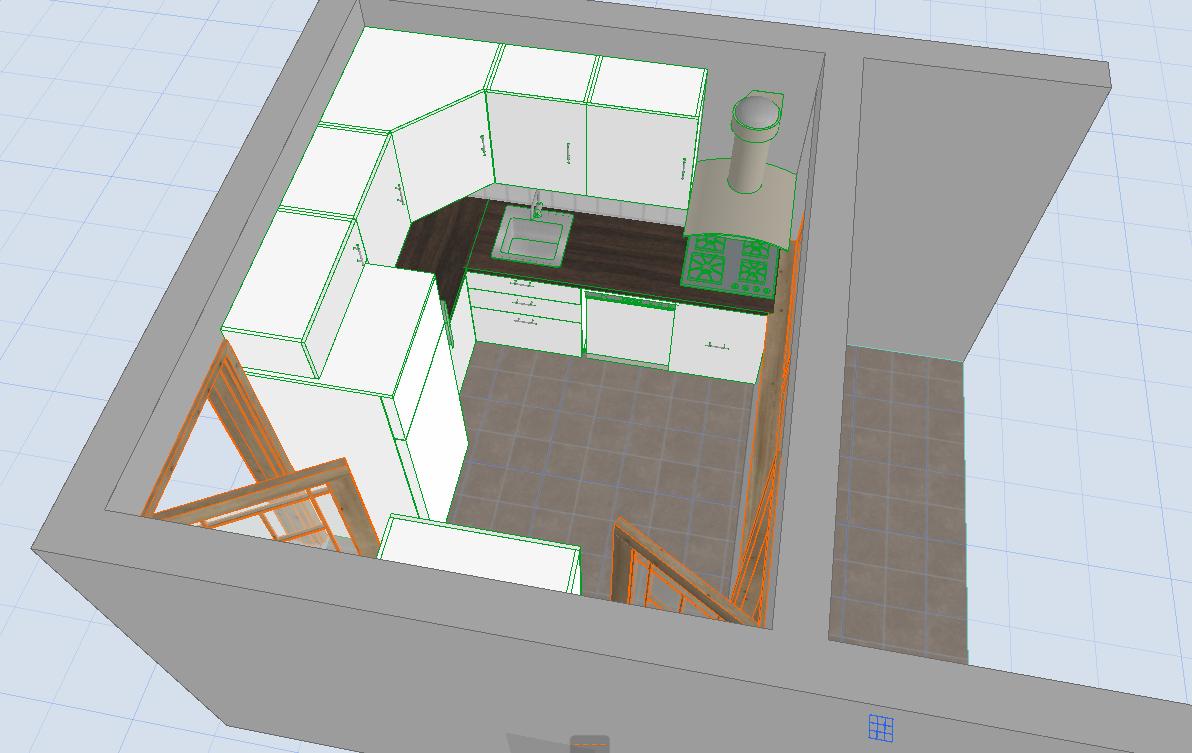Select the faucet behind the sink
This screenshot has height=753, width=1192.
[x=536, y=206]
